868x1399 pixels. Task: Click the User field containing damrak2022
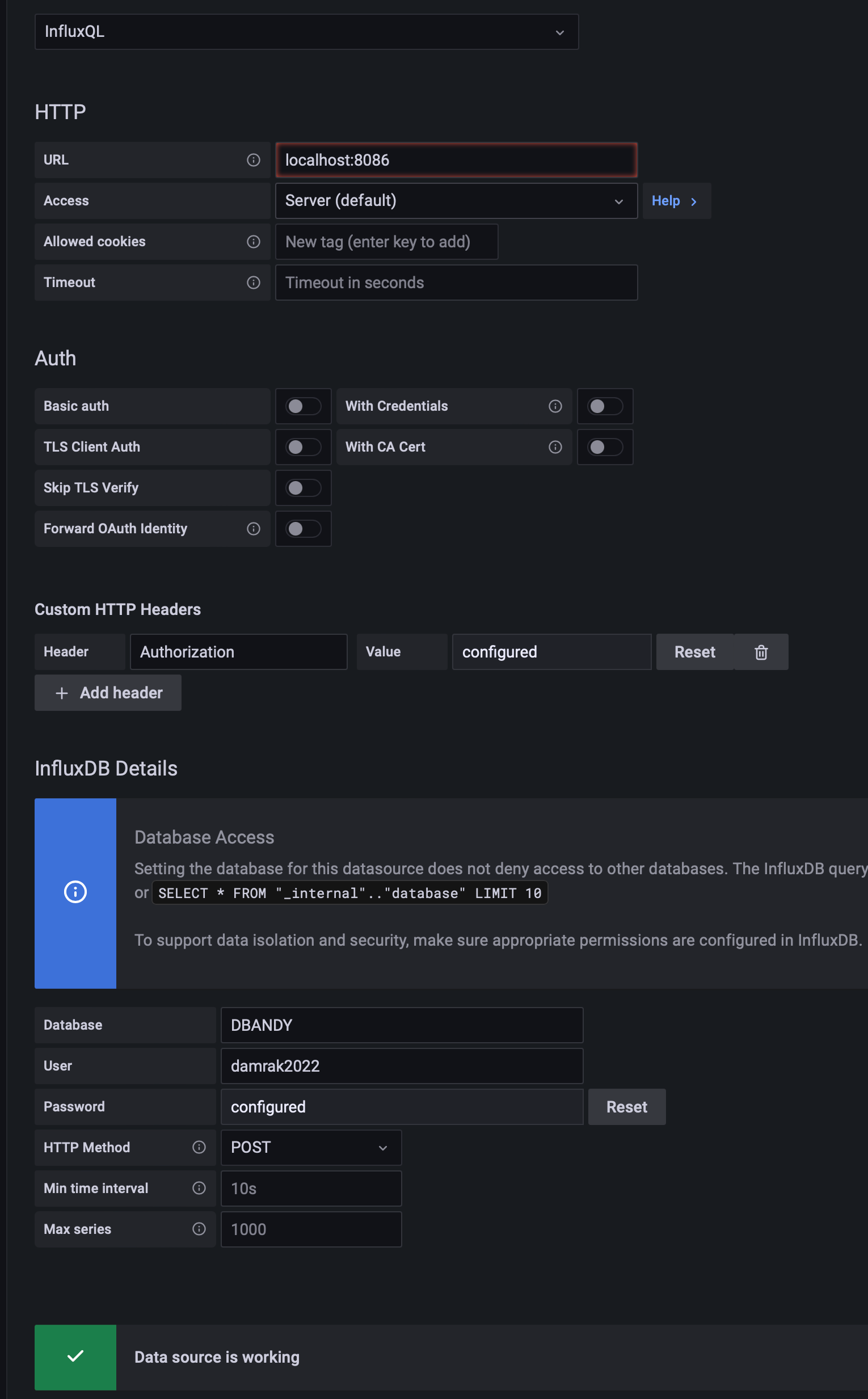(402, 1066)
